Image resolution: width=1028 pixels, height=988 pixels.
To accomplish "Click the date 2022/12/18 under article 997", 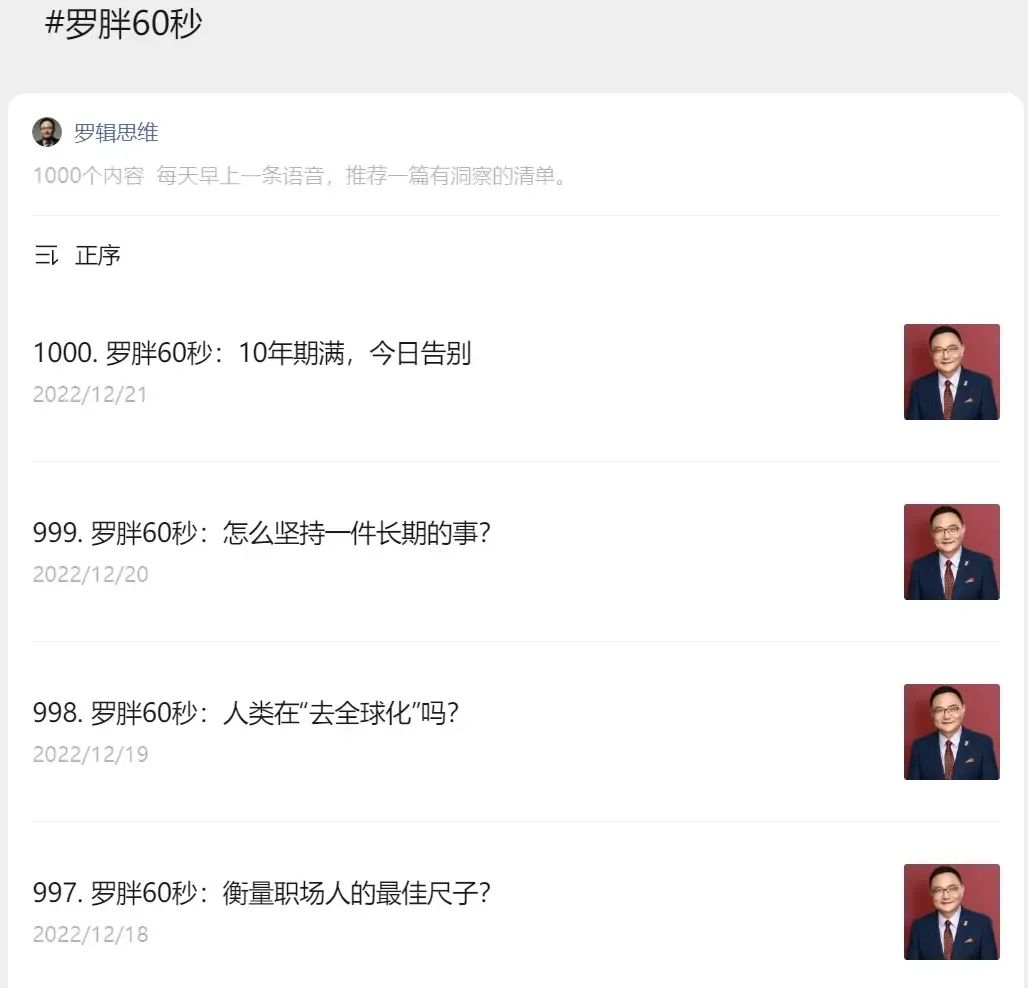I will tap(90, 934).
